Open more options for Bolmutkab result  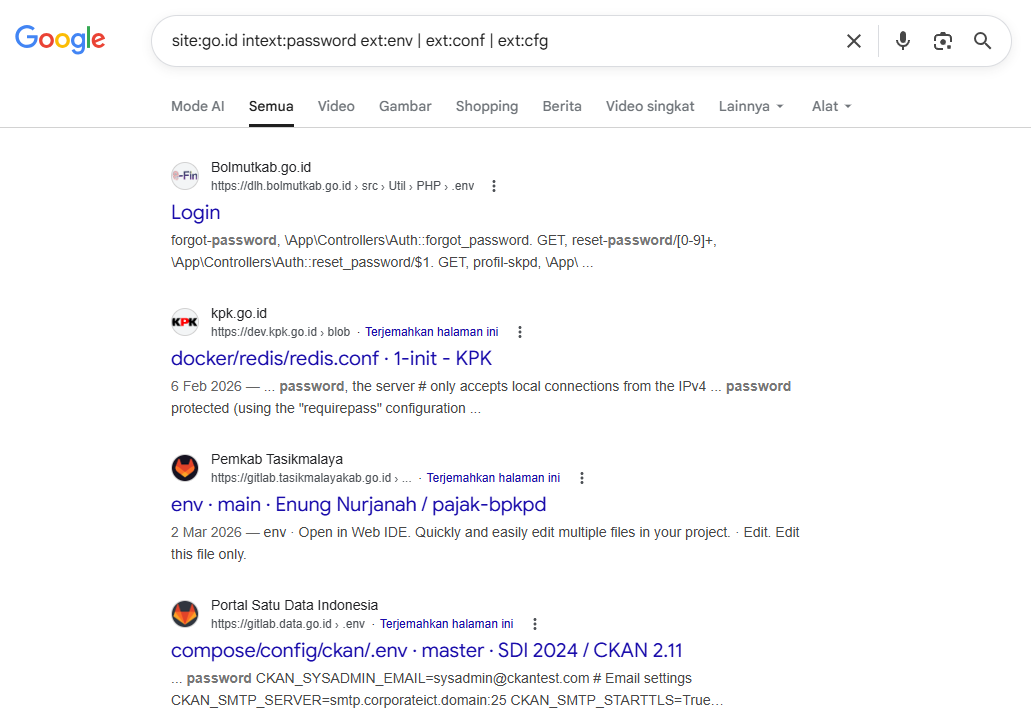[494, 186]
